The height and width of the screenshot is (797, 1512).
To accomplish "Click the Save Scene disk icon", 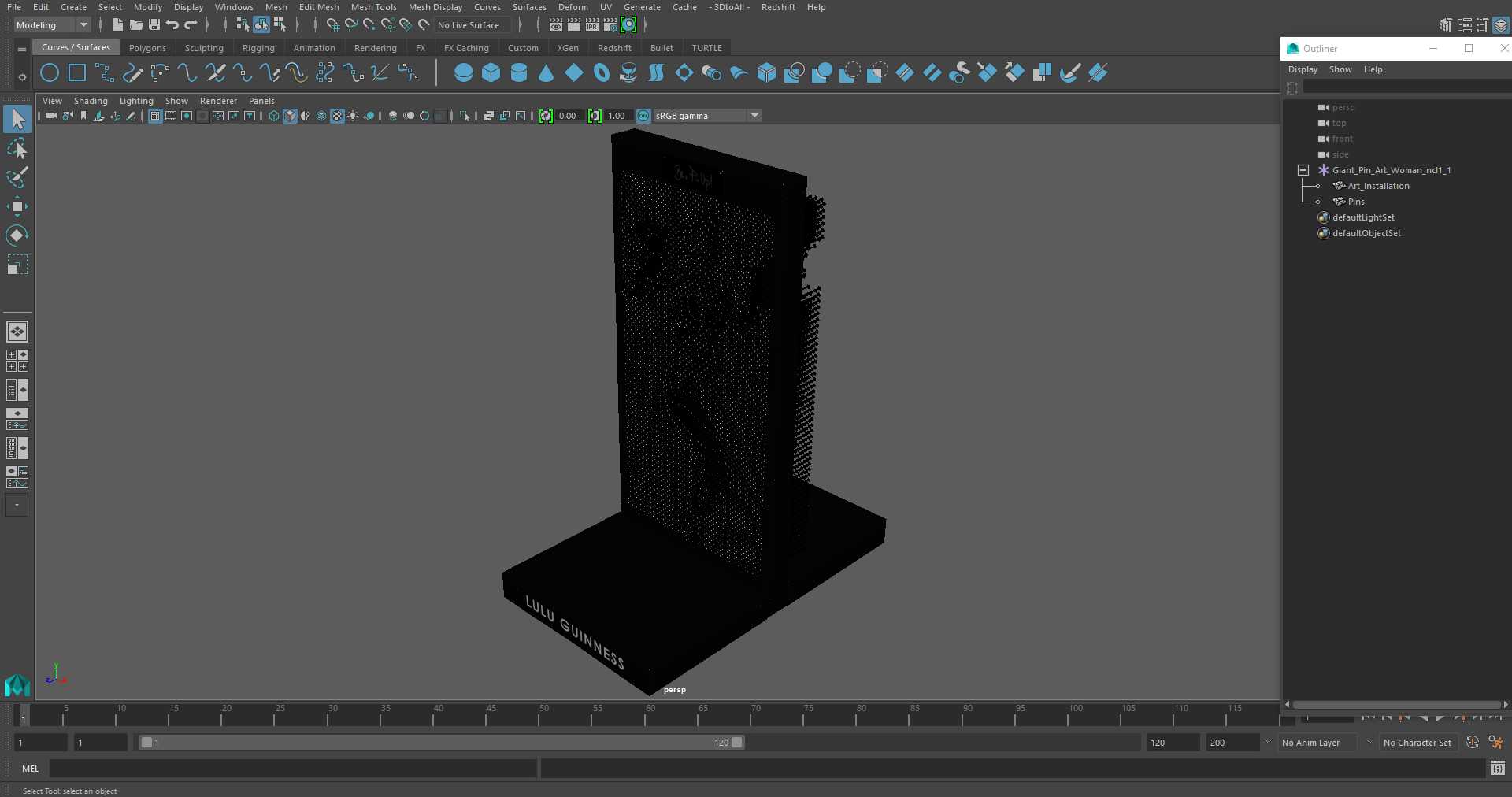I will [x=154, y=25].
